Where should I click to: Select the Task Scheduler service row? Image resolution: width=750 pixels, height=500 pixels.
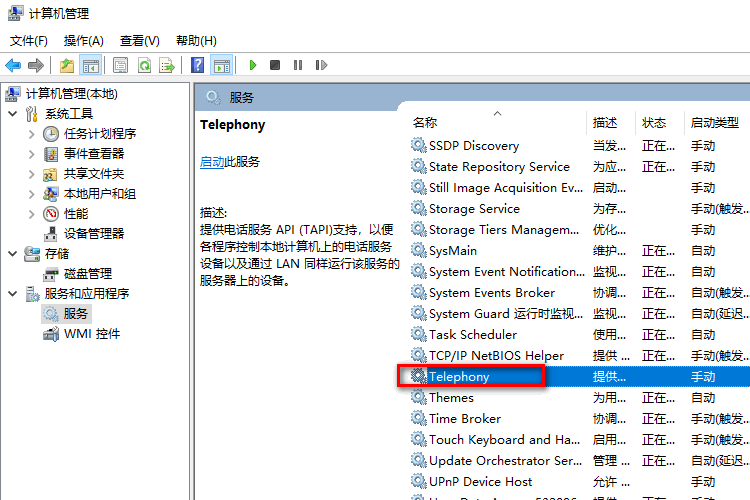(x=580, y=334)
